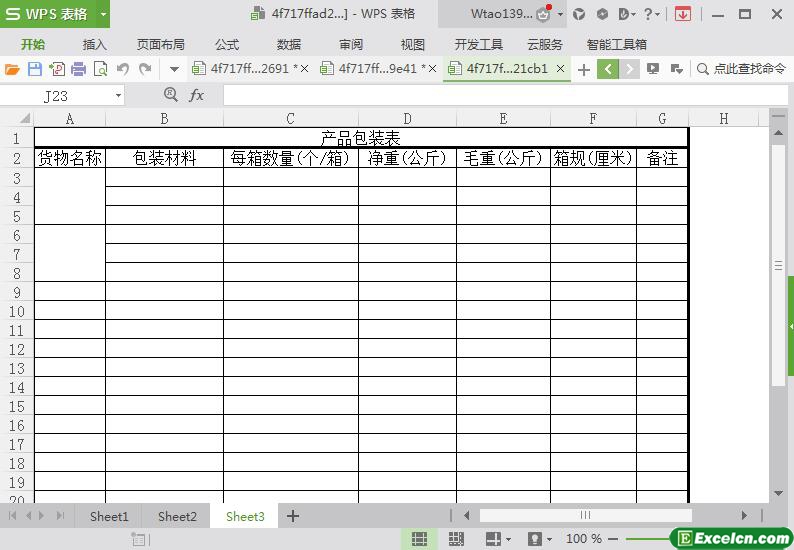Click into the formula bar input
The width and height of the screenshot is (794, 550).
point(505,95)
